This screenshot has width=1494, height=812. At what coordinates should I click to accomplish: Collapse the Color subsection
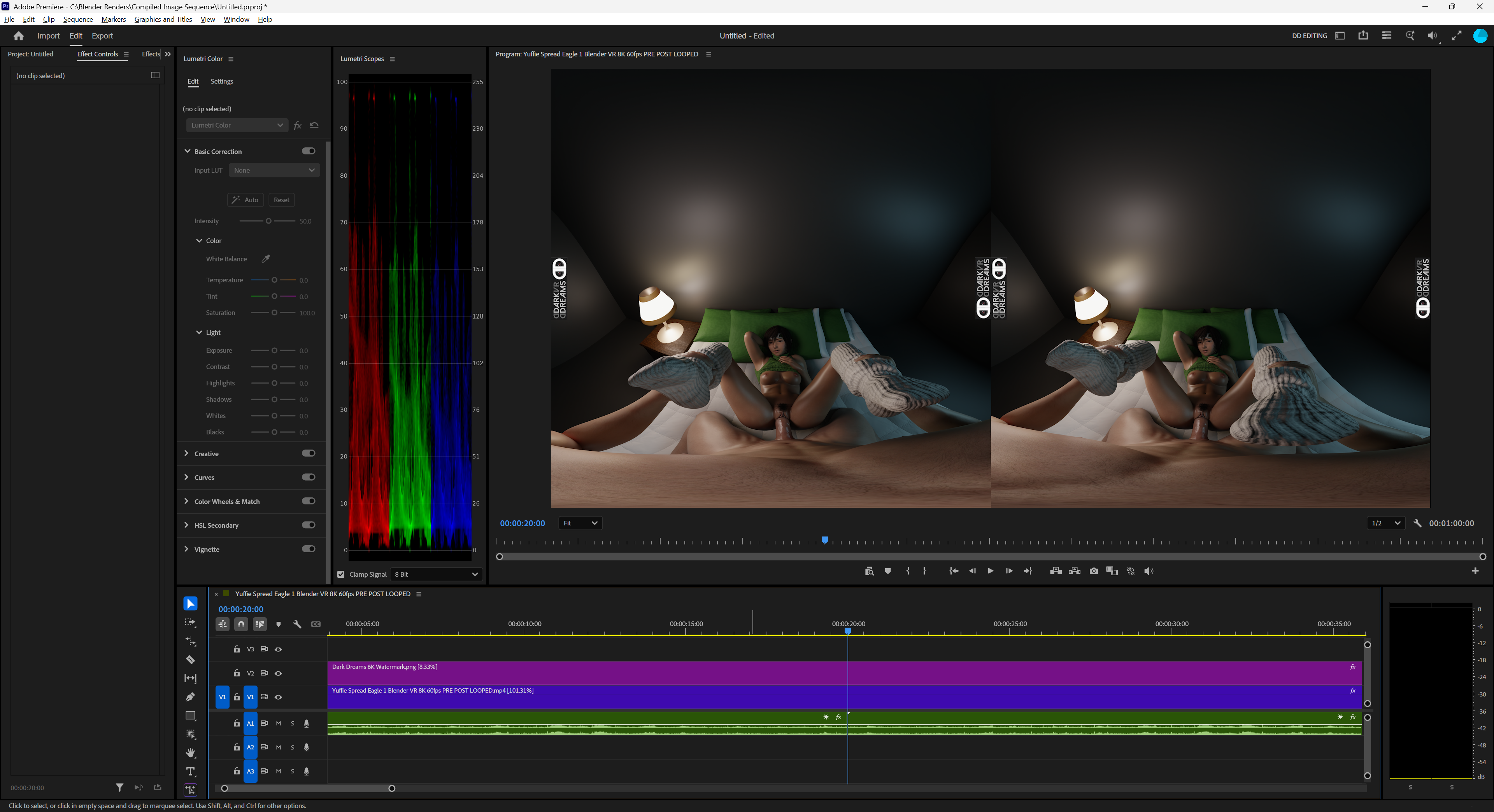click(x=199, y=241)
